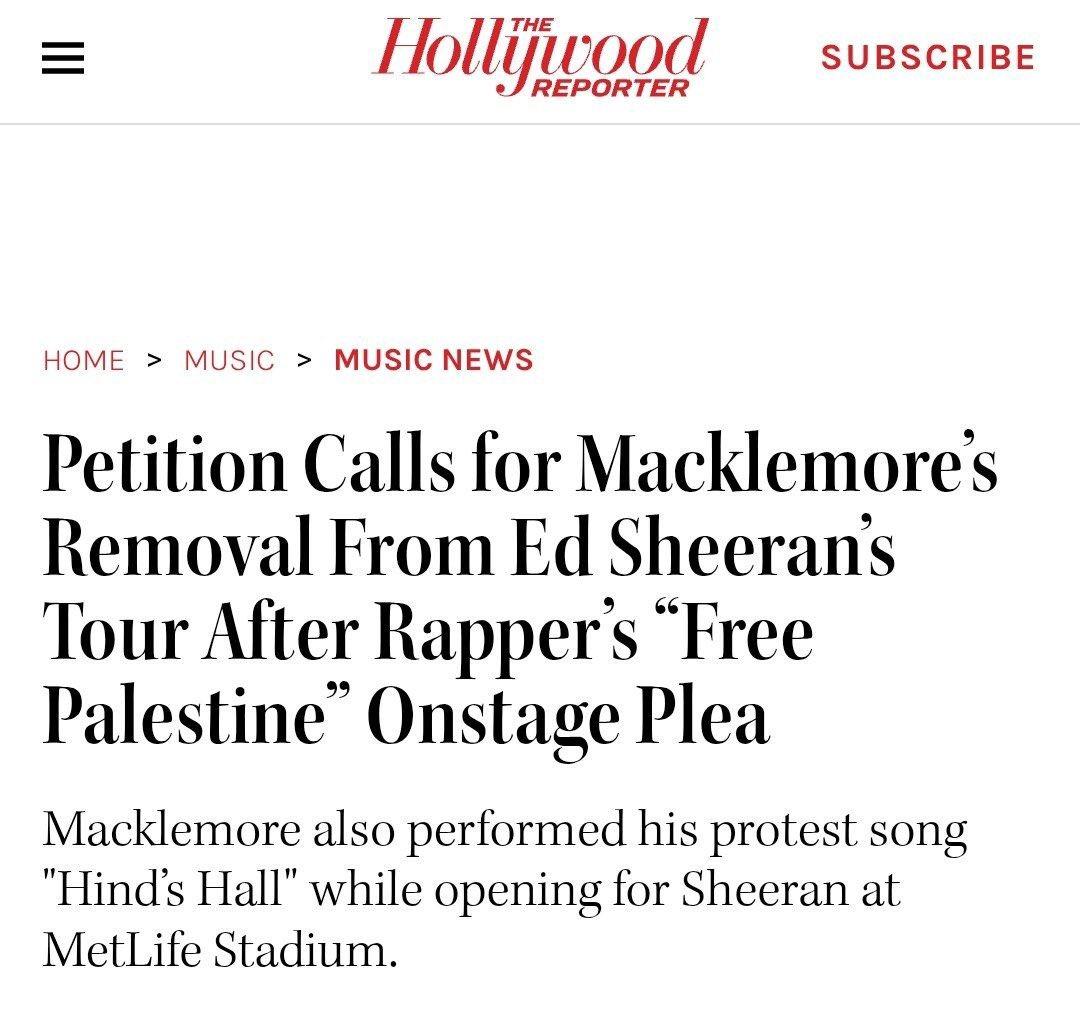1080x1011 pixels.
Task: Click the word REPORTER in the logo
Action: coord(612,87)
